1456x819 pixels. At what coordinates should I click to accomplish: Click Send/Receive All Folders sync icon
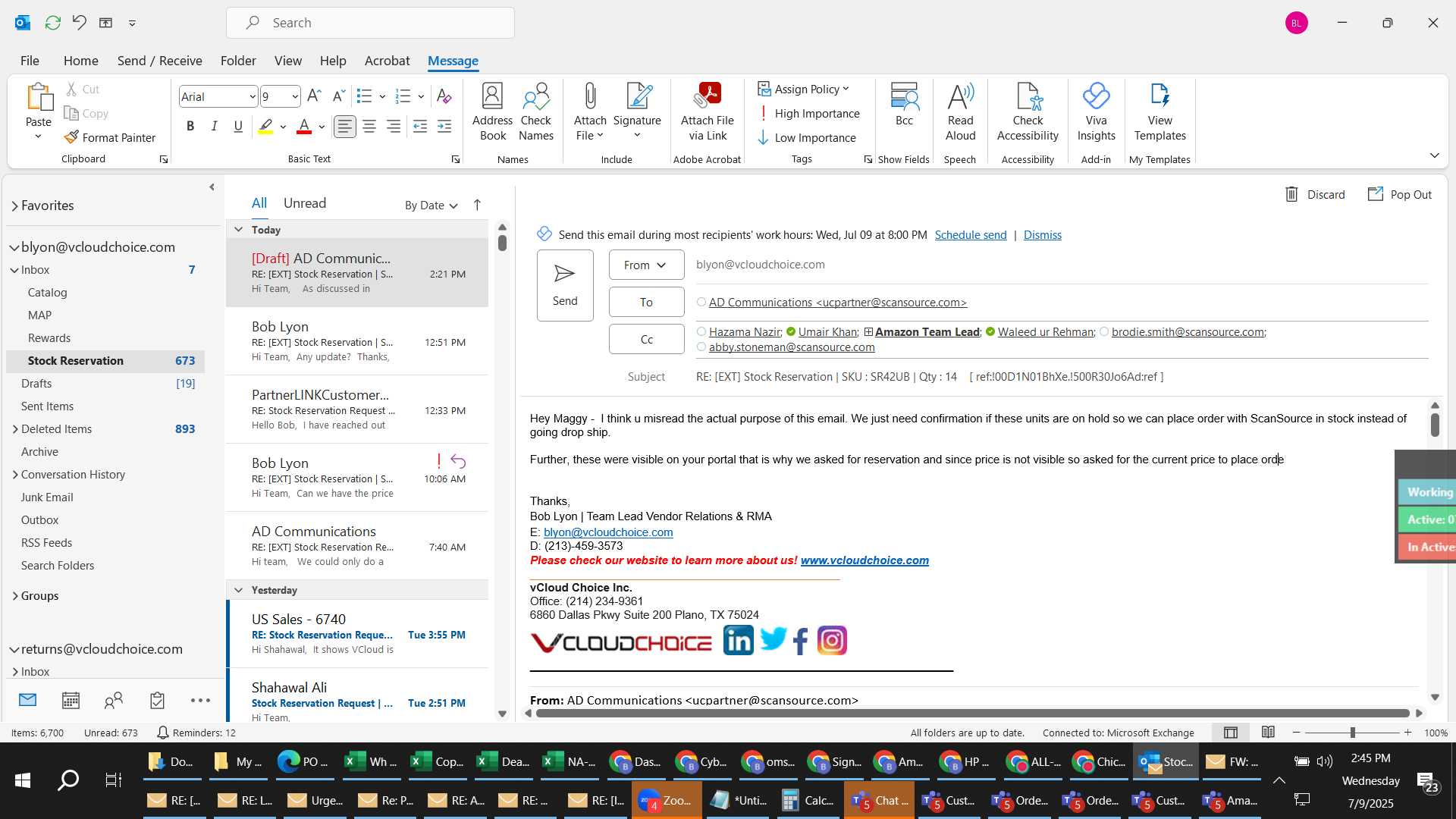tap(52, 23)
